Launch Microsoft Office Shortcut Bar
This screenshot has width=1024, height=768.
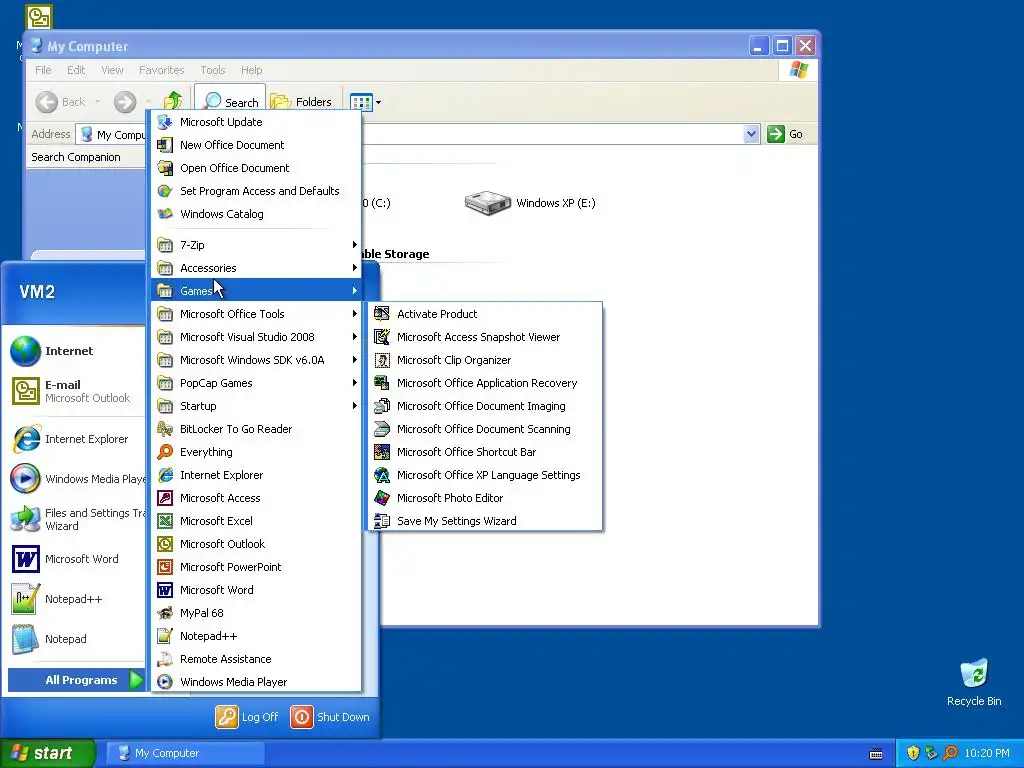(x=485, y=452)
